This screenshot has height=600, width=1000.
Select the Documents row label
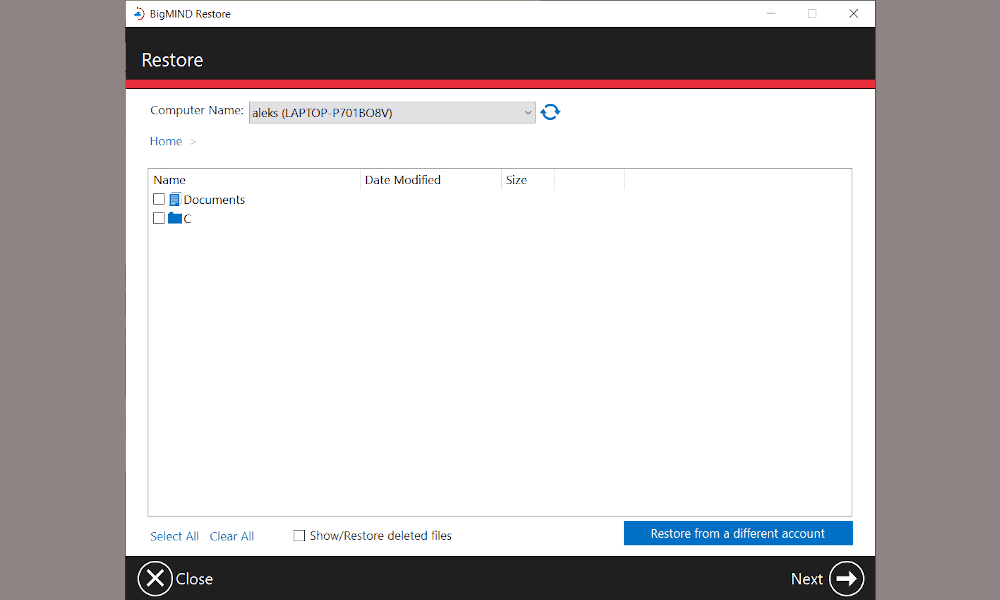click(214, 200)
